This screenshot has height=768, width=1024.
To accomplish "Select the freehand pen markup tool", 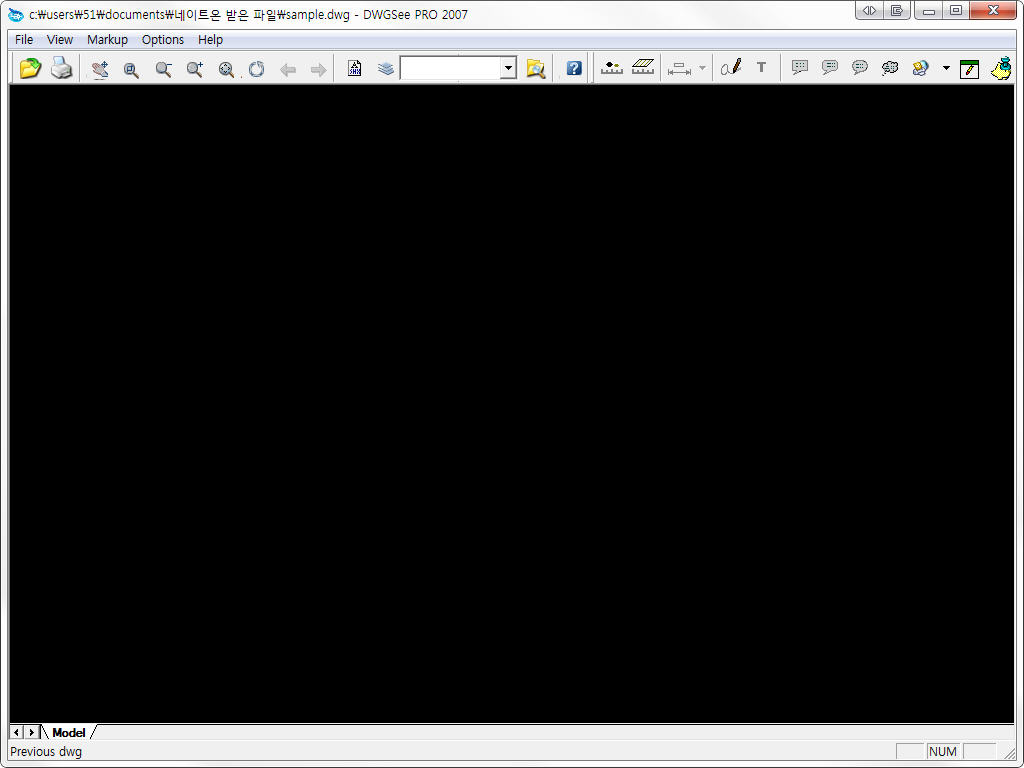I will coord(731,67).
